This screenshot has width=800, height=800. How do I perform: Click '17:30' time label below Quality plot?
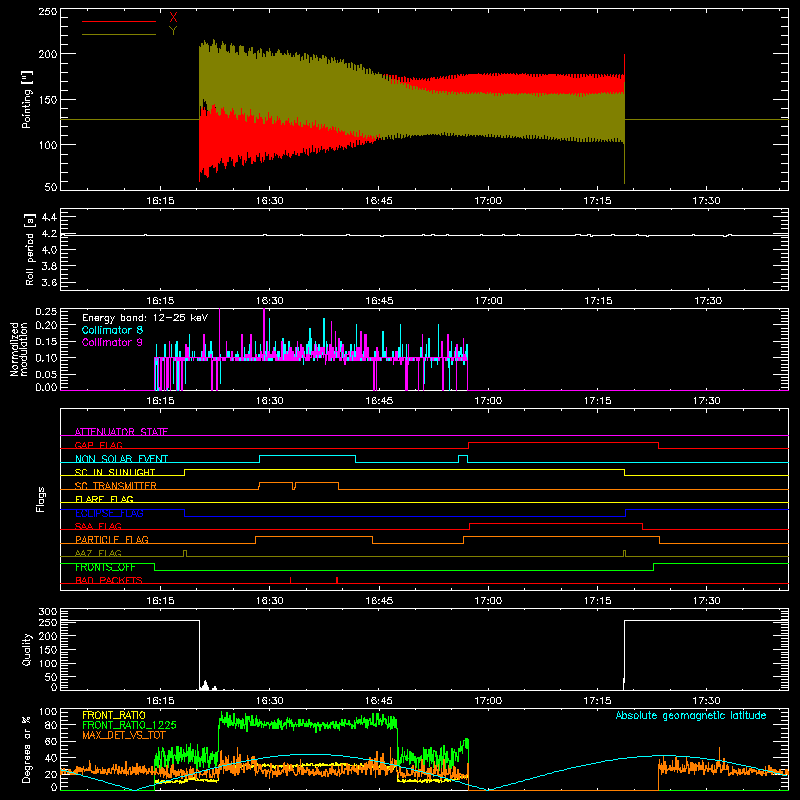(707, 701)
